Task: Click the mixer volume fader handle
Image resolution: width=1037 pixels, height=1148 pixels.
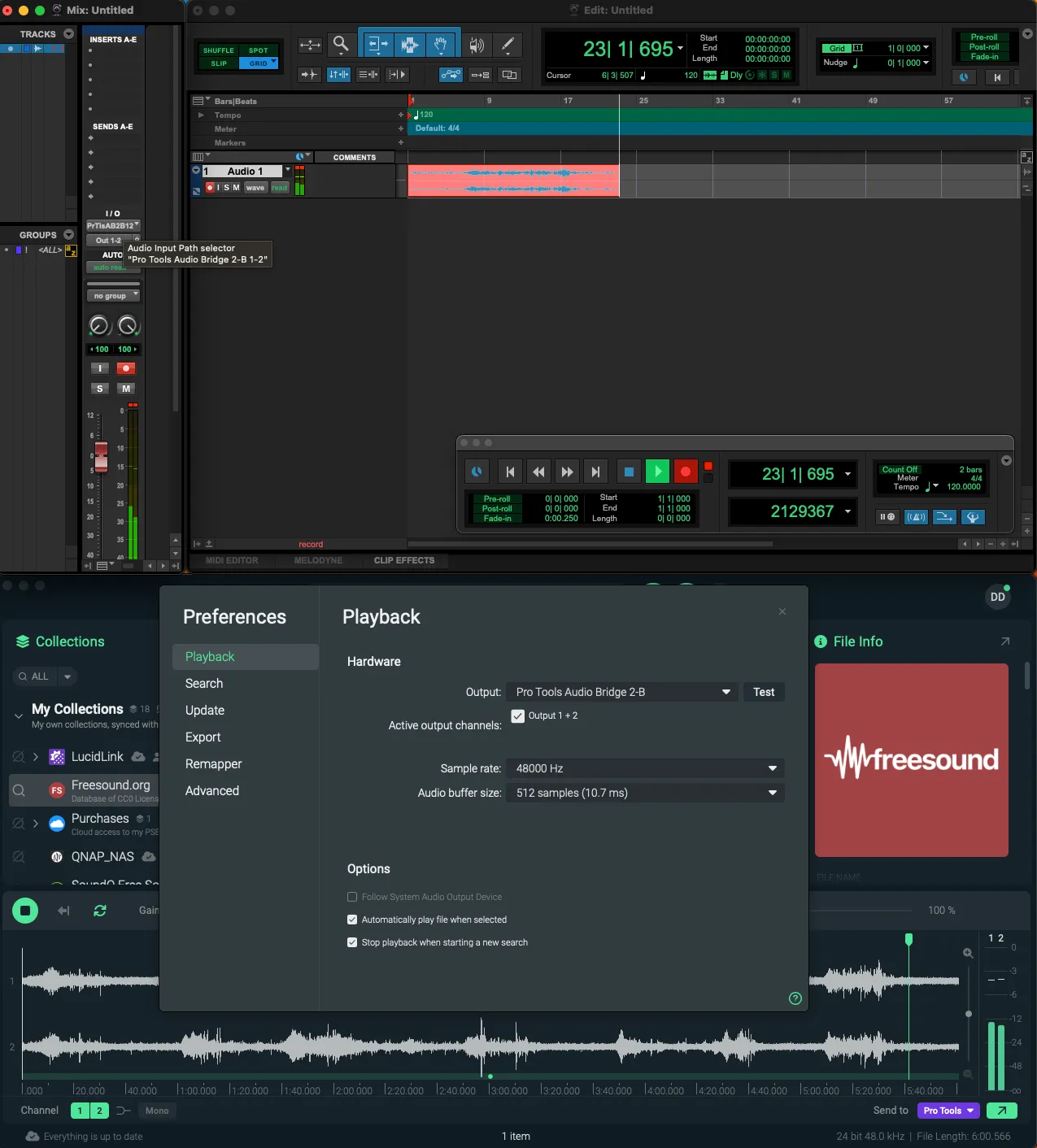Action: tap(101, 457)
